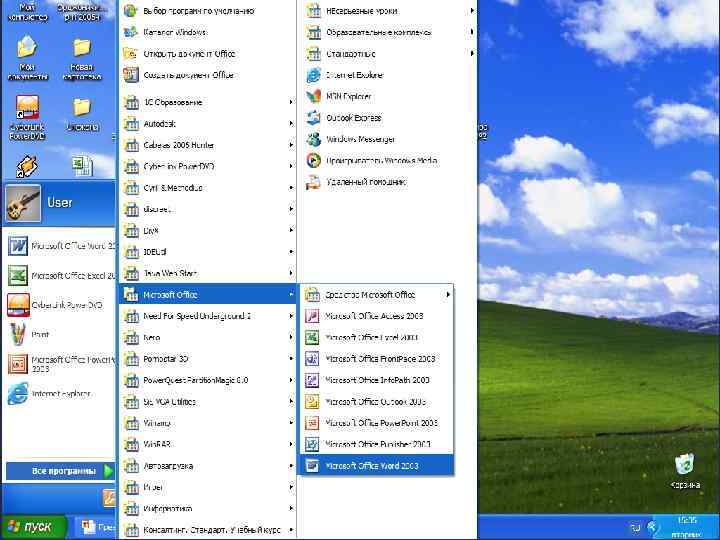This screenshot has width=720, height=540.
Task: Open Microsoft Office InfoPath 2003
Action: coord(376,380)
